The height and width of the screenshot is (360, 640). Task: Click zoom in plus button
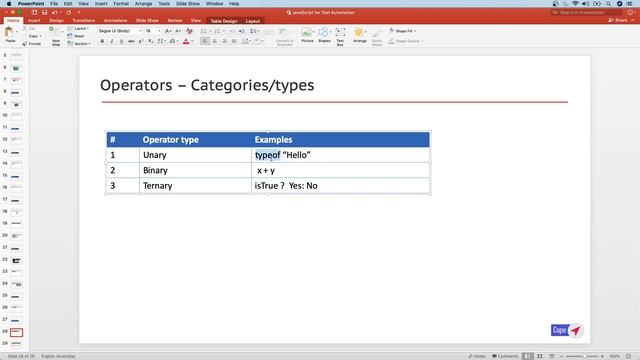coord(602,356)
